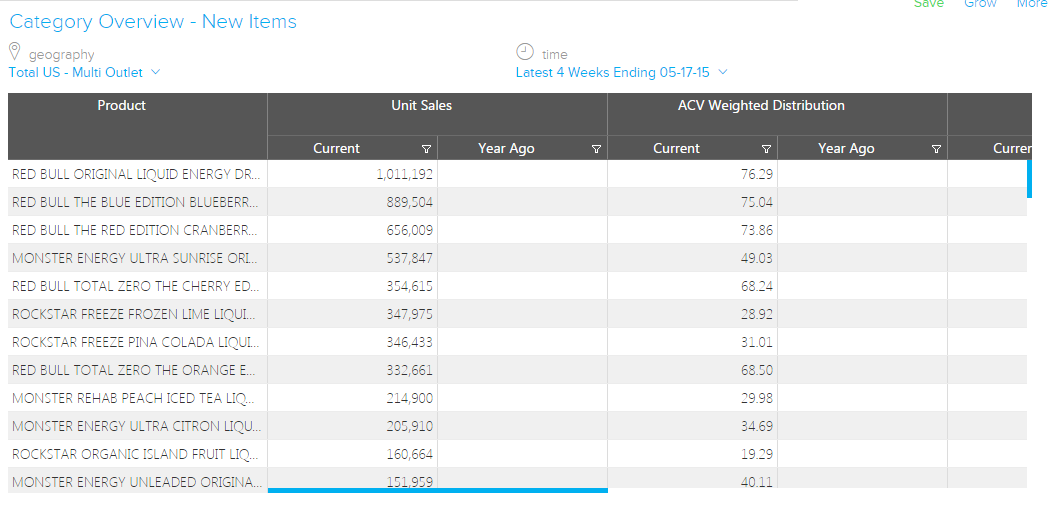Select the Red Bull Original Liquid Energy row
Screen dimensions: 1051x508
[135, 174]
